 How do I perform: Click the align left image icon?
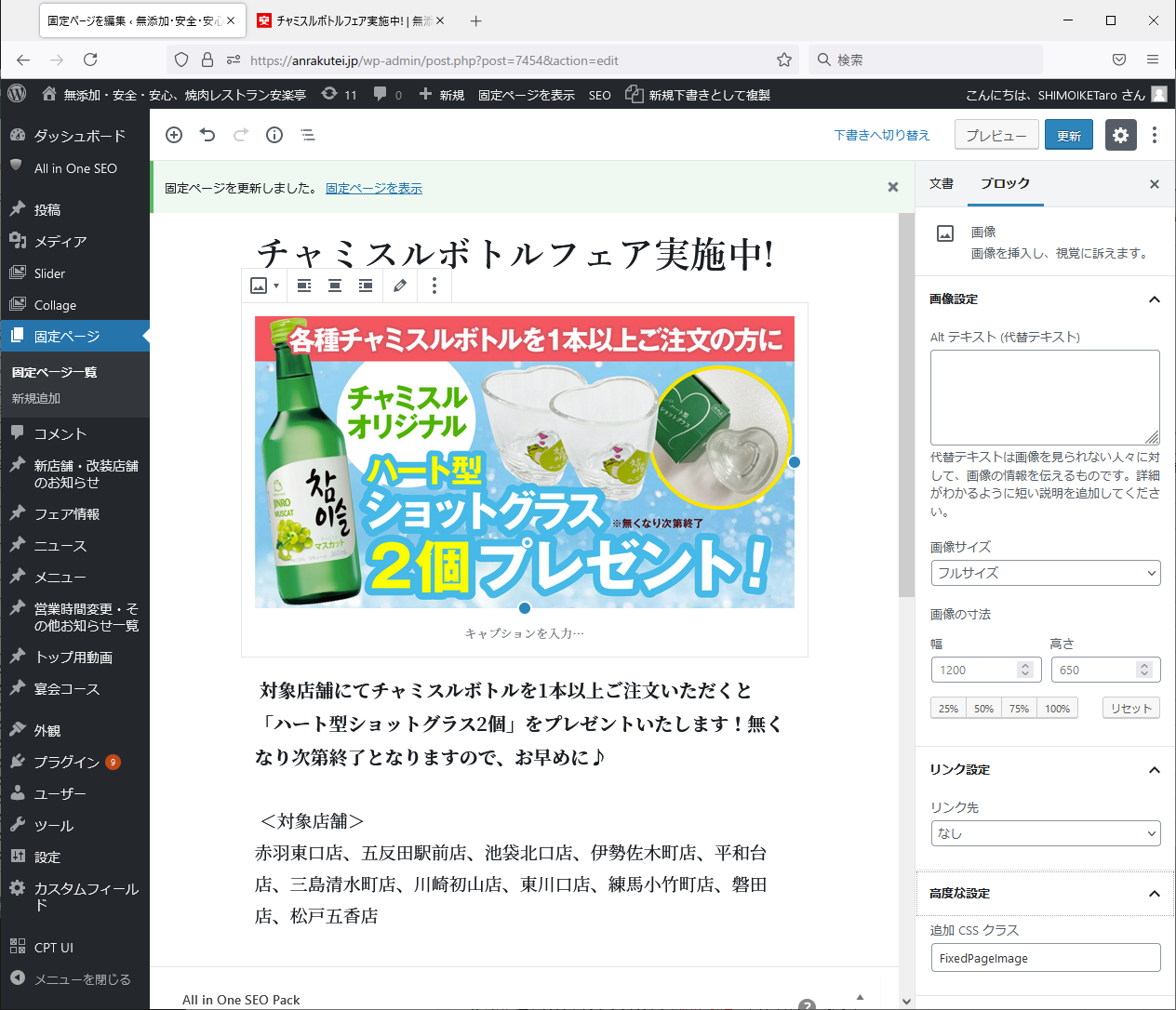pos(304,286)
